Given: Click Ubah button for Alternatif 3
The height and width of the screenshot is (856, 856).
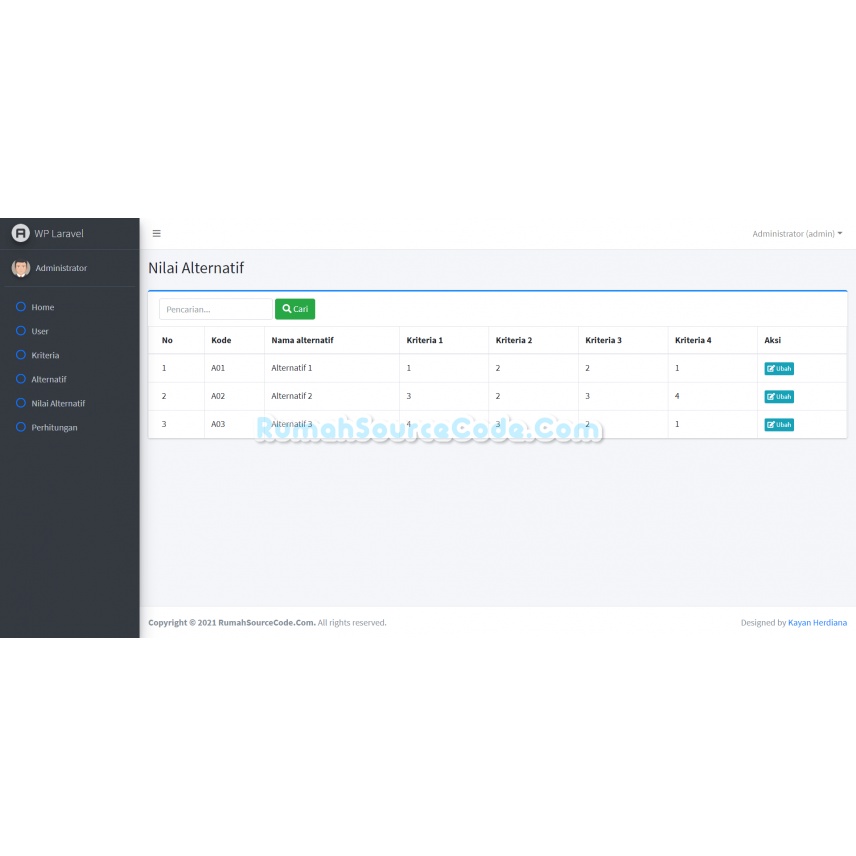Looking at the screenshot, I should coord(779,424).
